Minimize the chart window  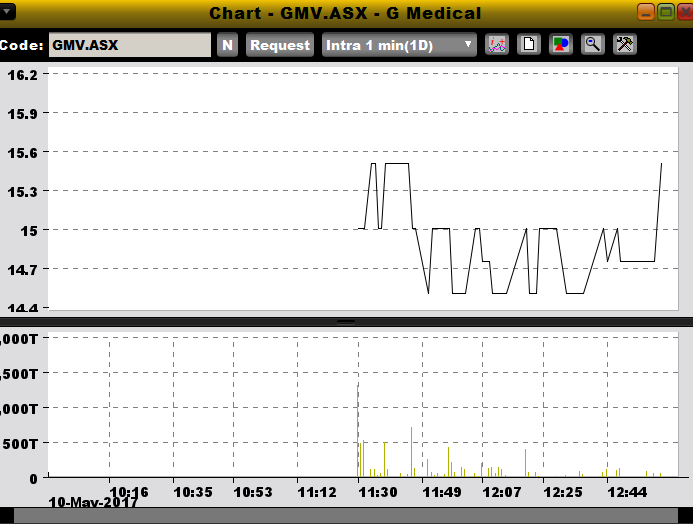[646, 12]
